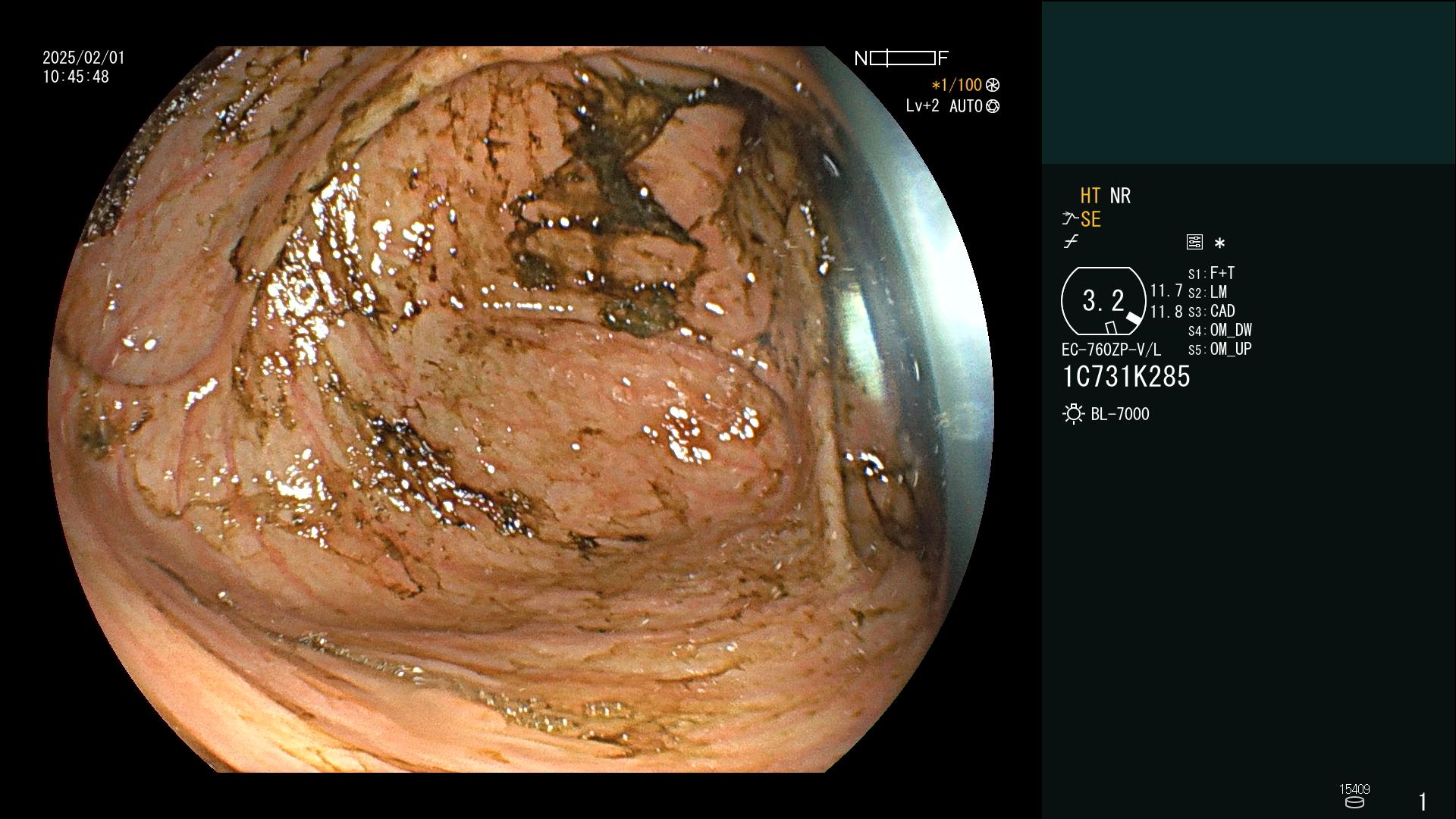Viewport: 1456px width, 819px height.
Task: Click the S1 F+T switch assignment
Action: point(1212,273)
